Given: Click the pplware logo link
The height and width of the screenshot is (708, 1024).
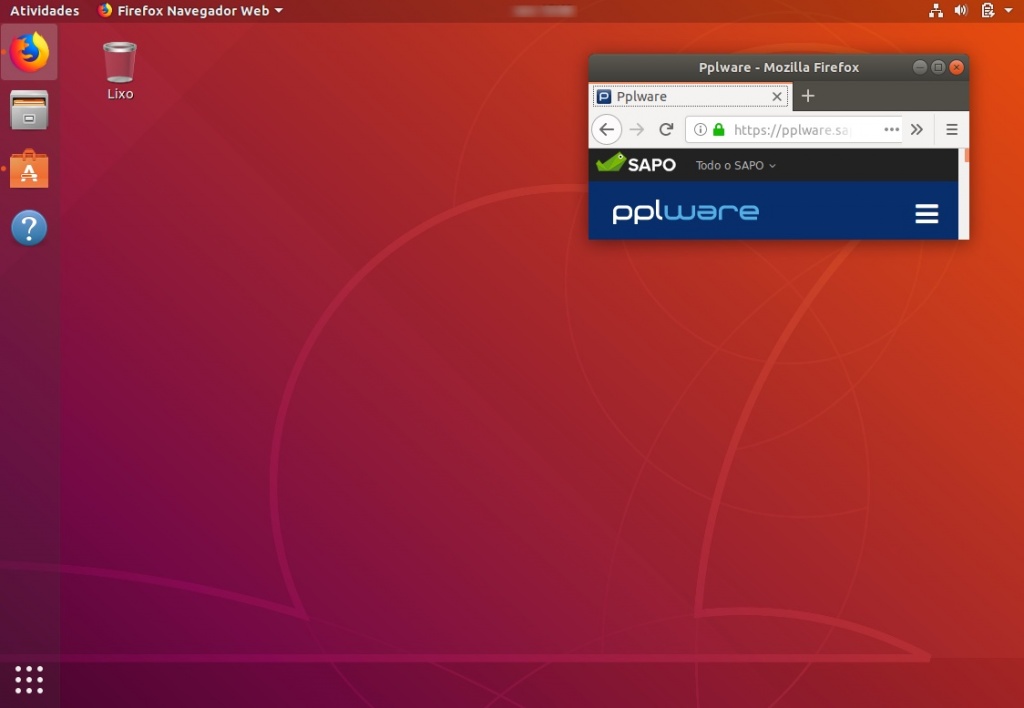Looking at the screenshot, I should [x=683, y=212].
